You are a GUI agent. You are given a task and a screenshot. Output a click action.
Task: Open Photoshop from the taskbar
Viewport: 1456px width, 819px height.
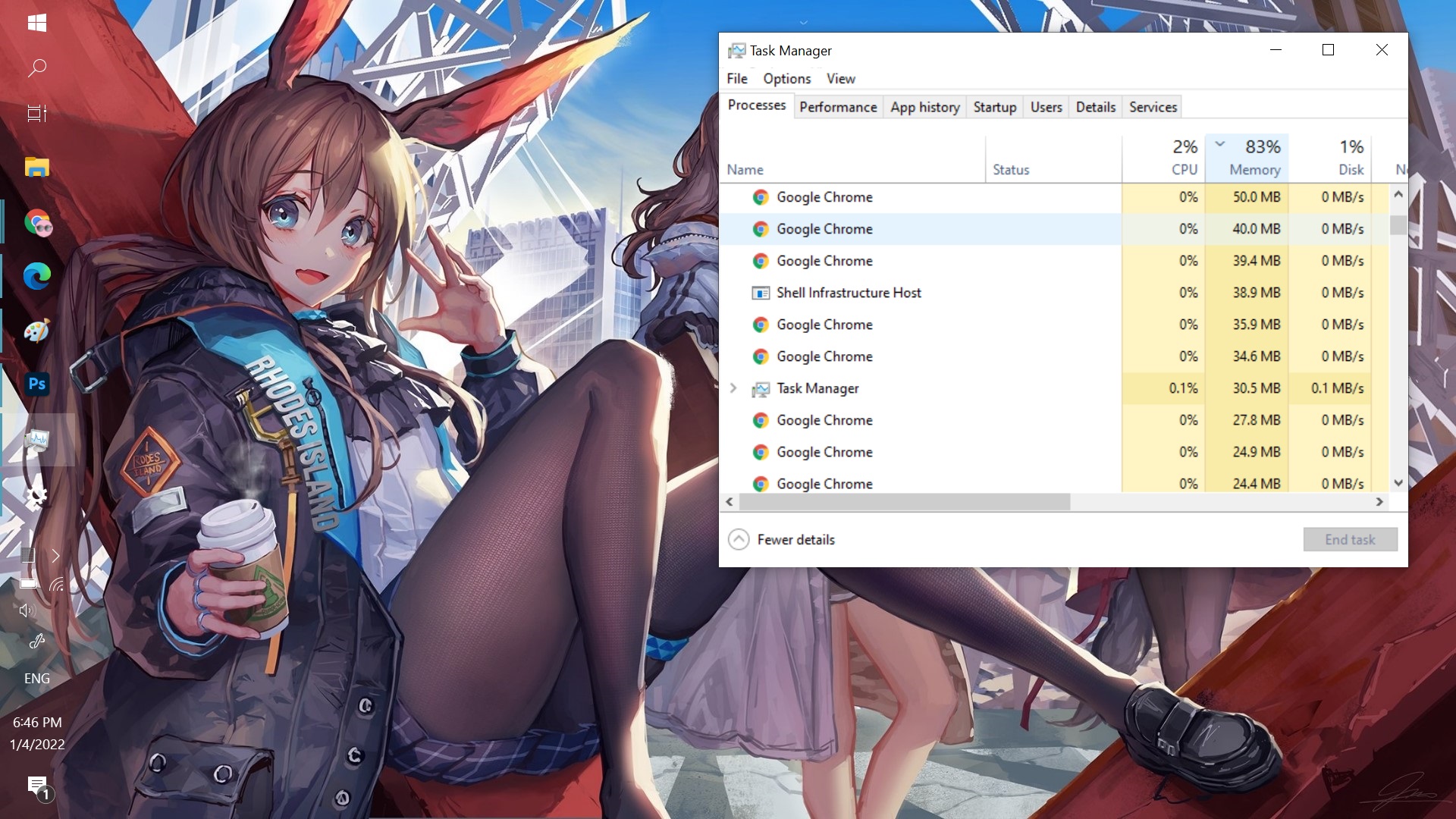click(x=36, y=384)
